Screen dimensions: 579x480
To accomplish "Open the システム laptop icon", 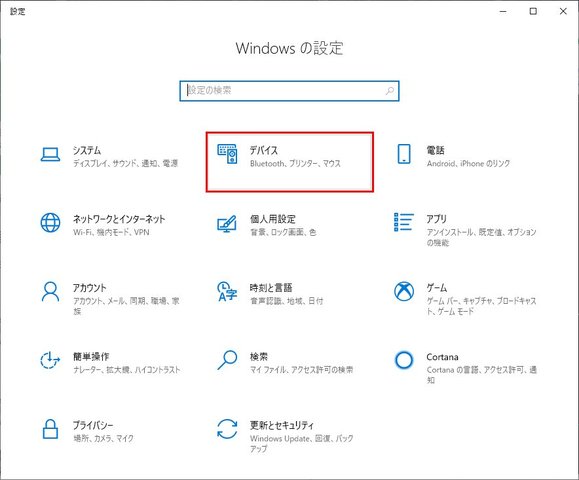I will [x=50, y=154].
